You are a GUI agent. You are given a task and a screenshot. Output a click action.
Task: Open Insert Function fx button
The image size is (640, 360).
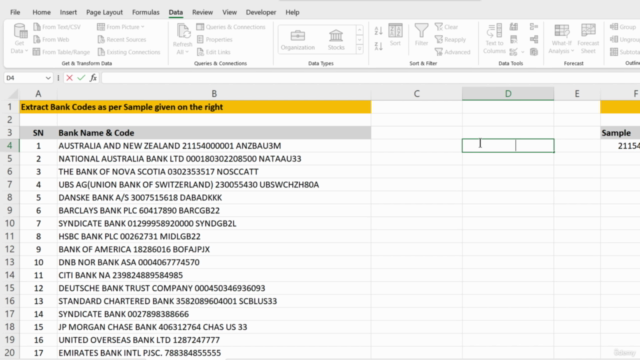coord(93,78)
